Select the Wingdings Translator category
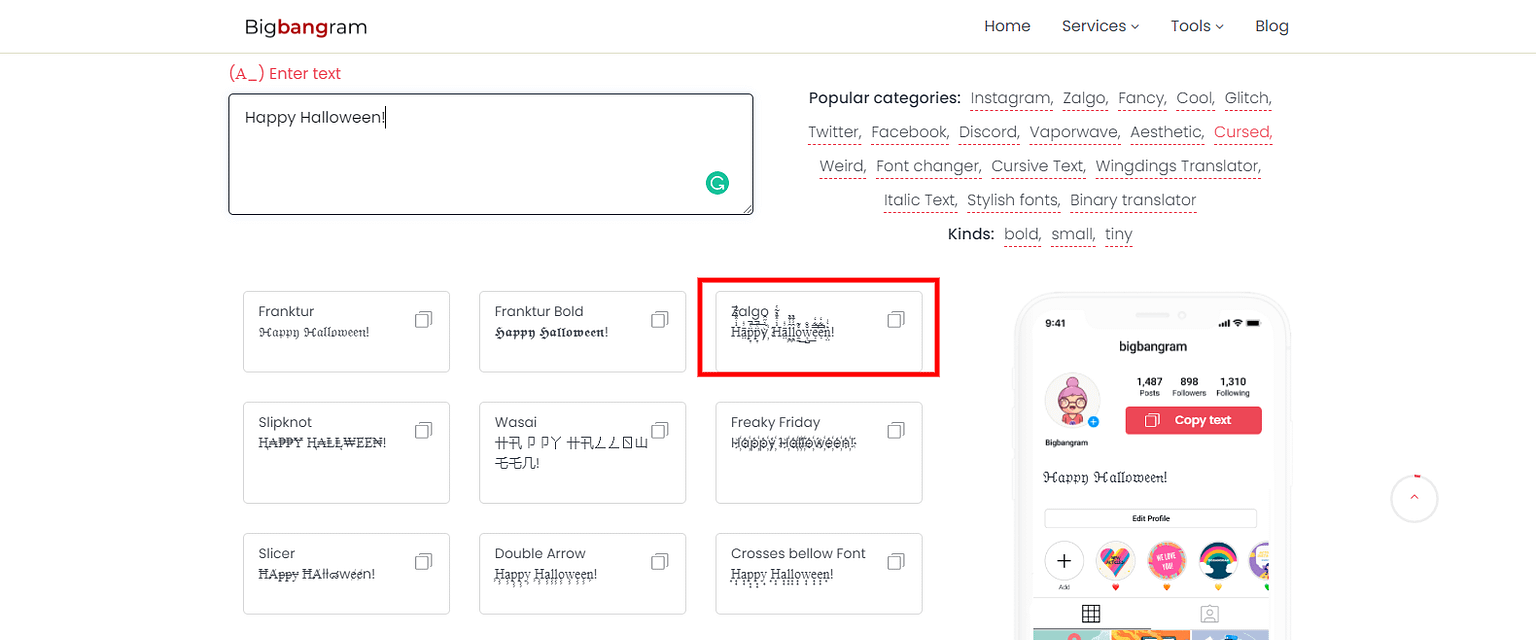The image size is (1536, 640). coord(1177,166)
